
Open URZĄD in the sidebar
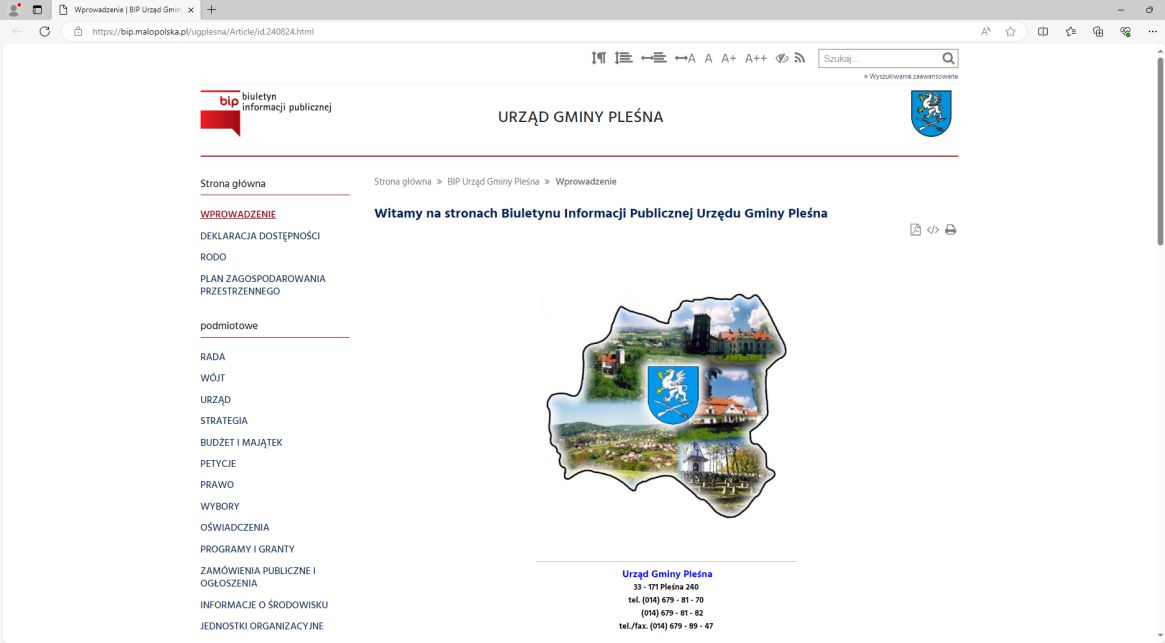[215, 399]
